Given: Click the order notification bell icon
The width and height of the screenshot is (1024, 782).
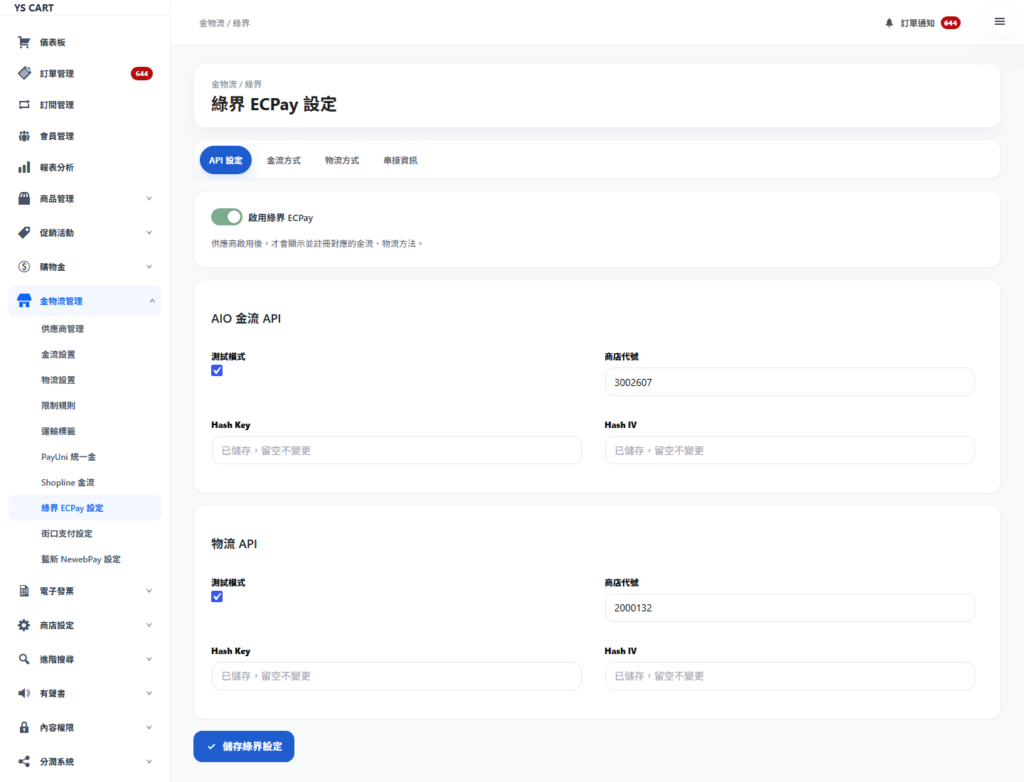Looking at the screenshot, I should coord(889,23).
